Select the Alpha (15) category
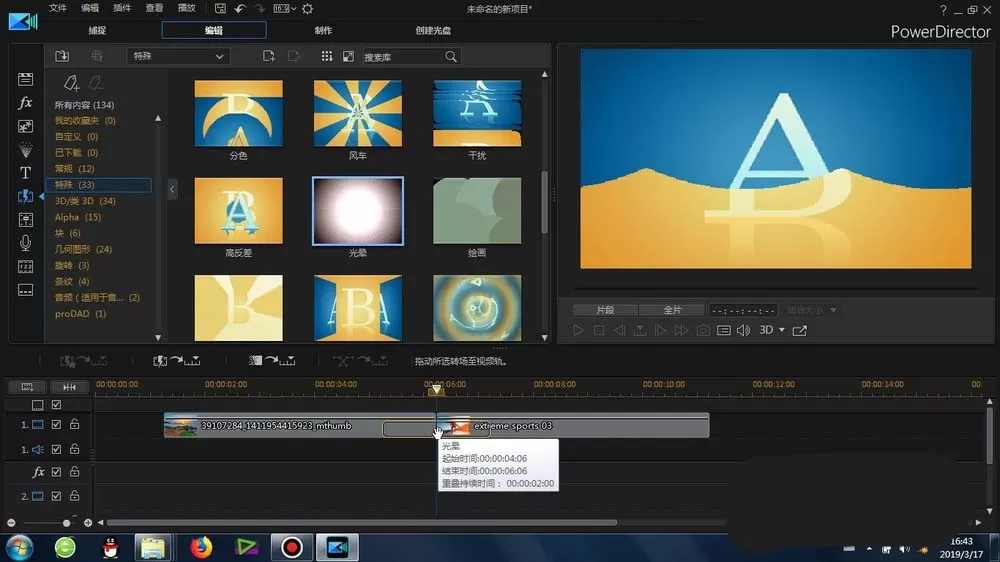 coord(78,217)
